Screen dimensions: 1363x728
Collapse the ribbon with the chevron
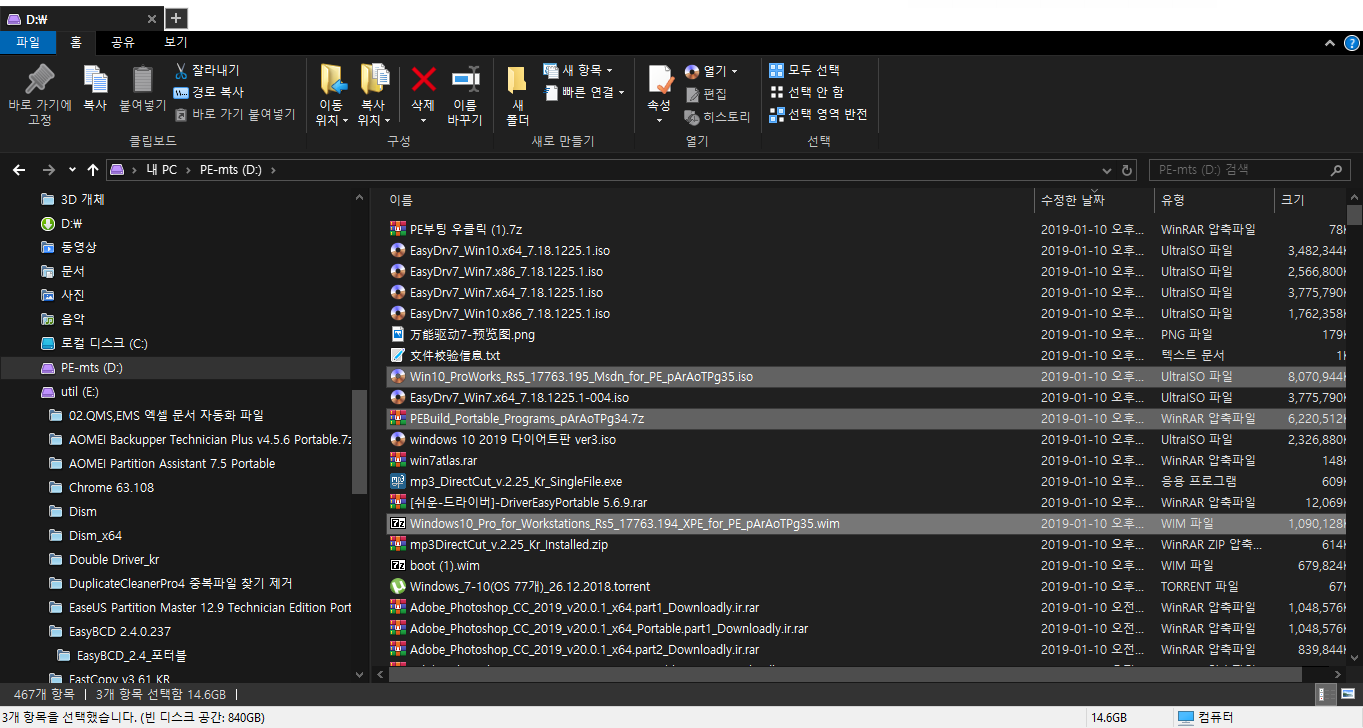point(1329,43)
